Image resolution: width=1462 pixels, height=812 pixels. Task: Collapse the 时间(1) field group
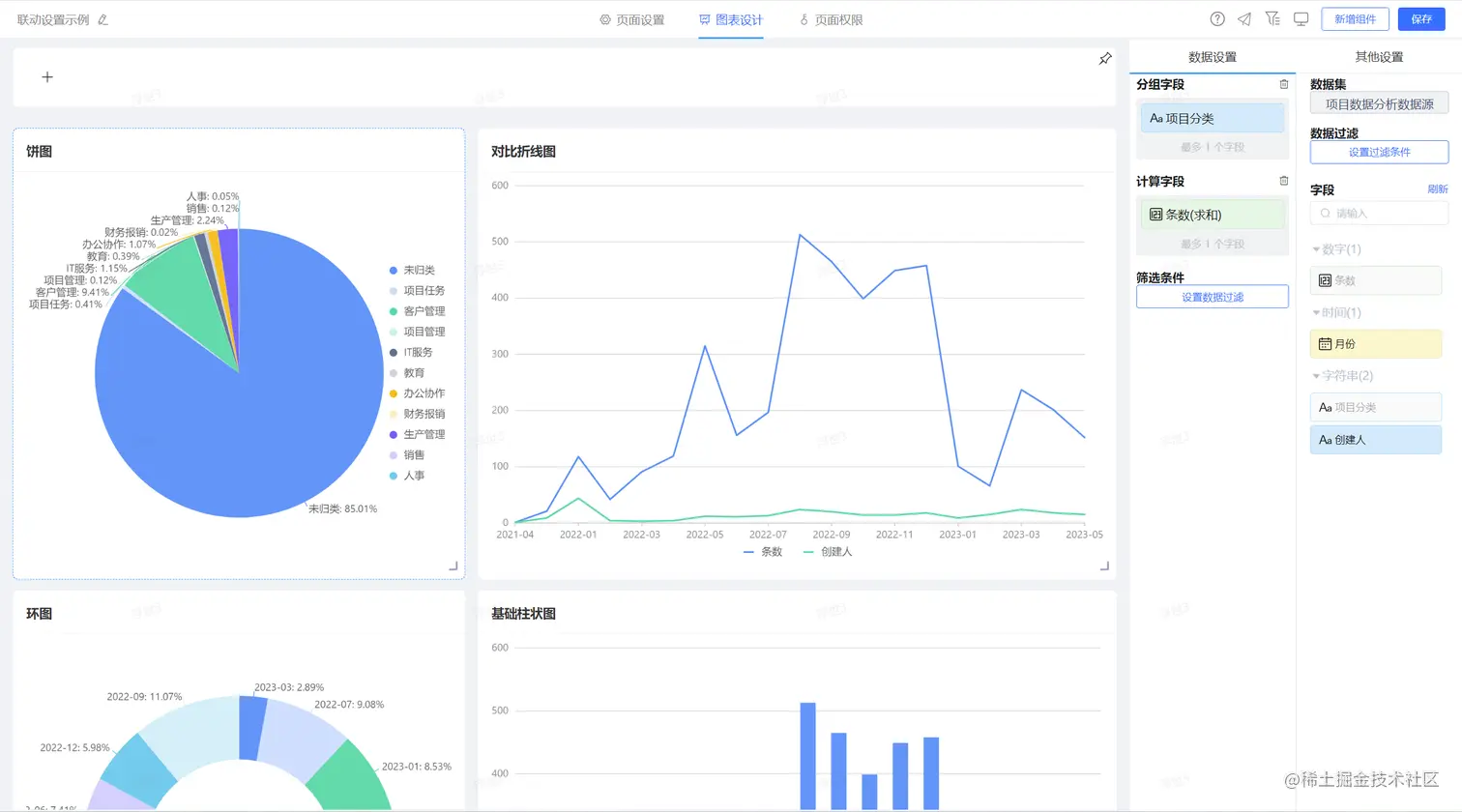tap(1336, 312)
